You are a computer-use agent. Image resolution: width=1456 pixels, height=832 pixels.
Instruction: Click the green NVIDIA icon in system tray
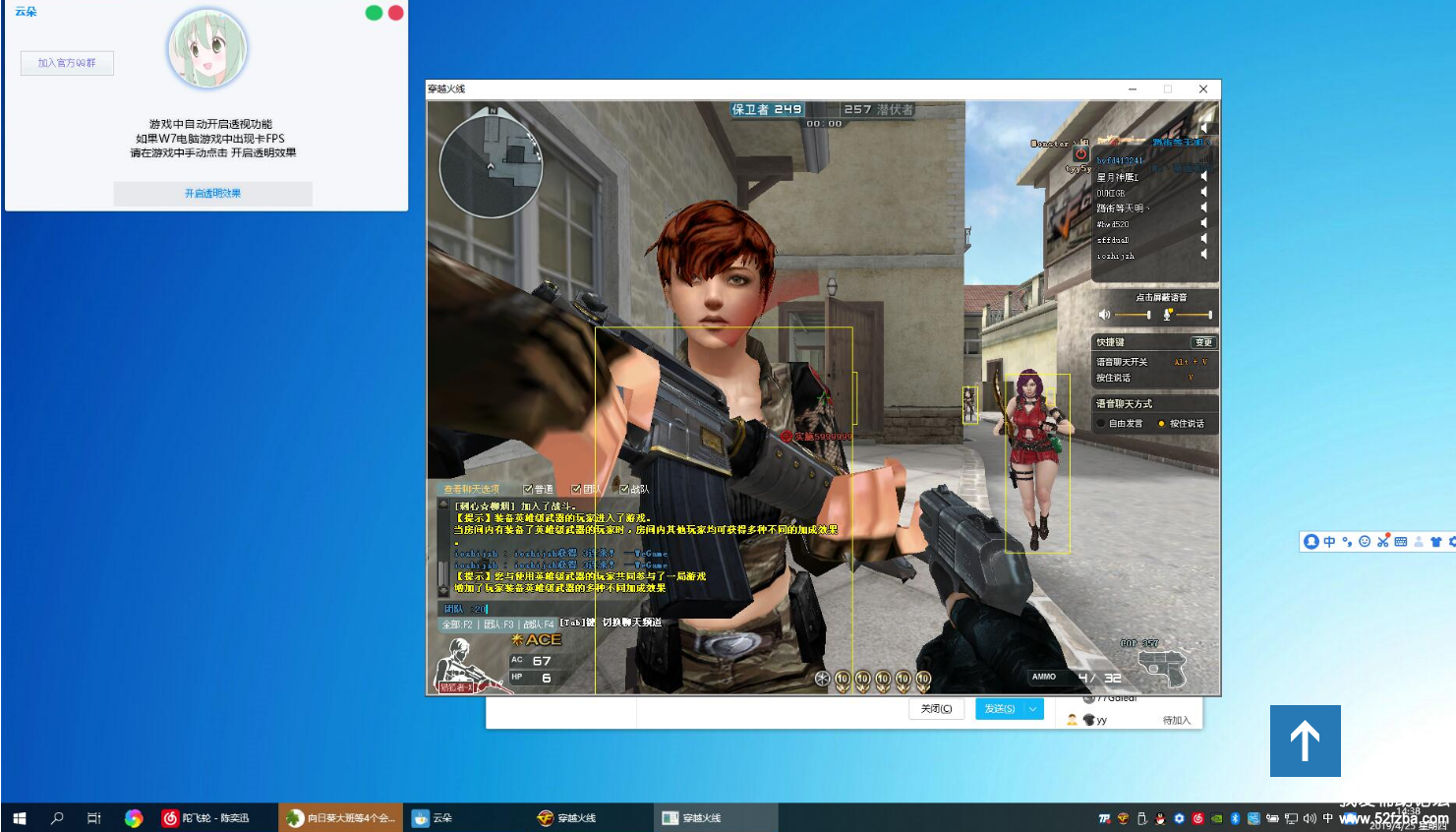click(1216, 818)
